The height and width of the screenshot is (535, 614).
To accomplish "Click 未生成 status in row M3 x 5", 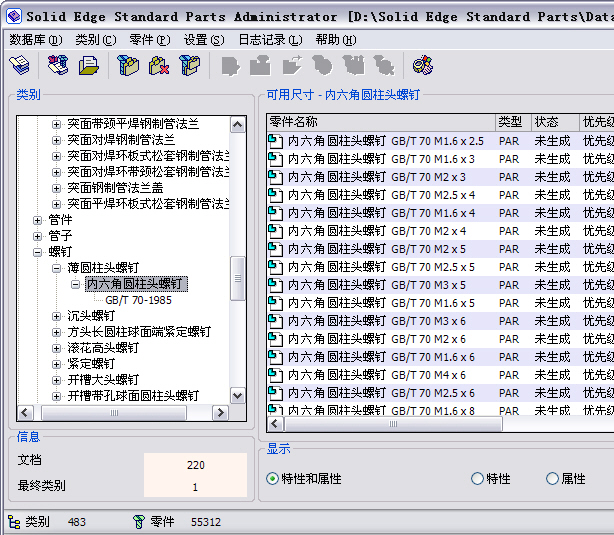I will 553,285.
